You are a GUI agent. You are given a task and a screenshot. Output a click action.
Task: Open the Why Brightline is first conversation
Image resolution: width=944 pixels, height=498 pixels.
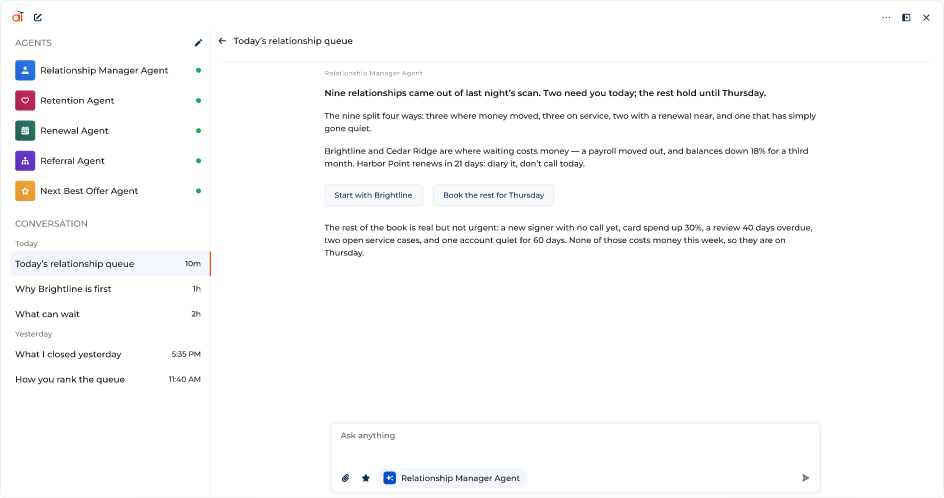pos(108,289)
